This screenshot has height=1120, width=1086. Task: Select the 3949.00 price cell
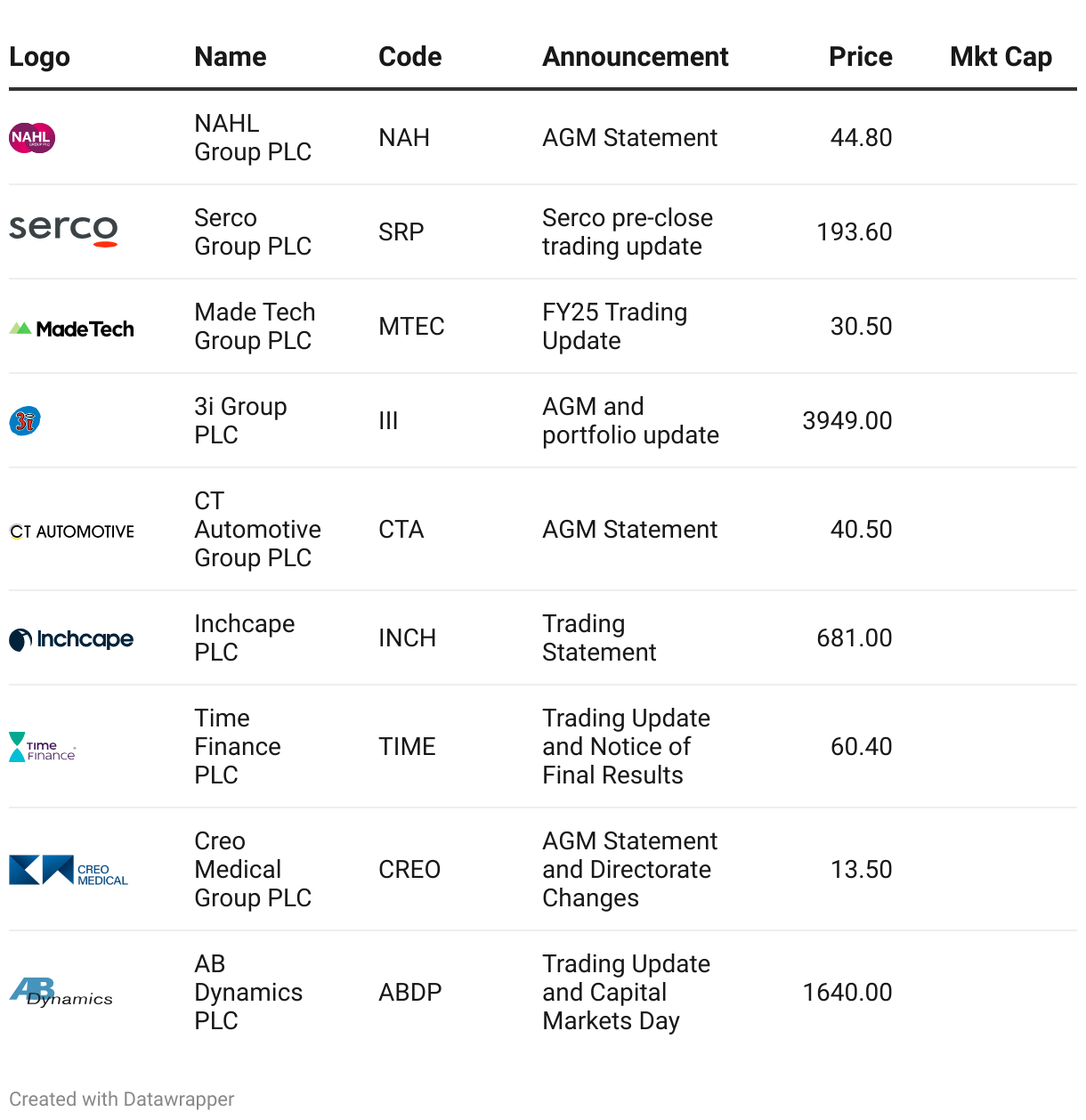[847, 420]
